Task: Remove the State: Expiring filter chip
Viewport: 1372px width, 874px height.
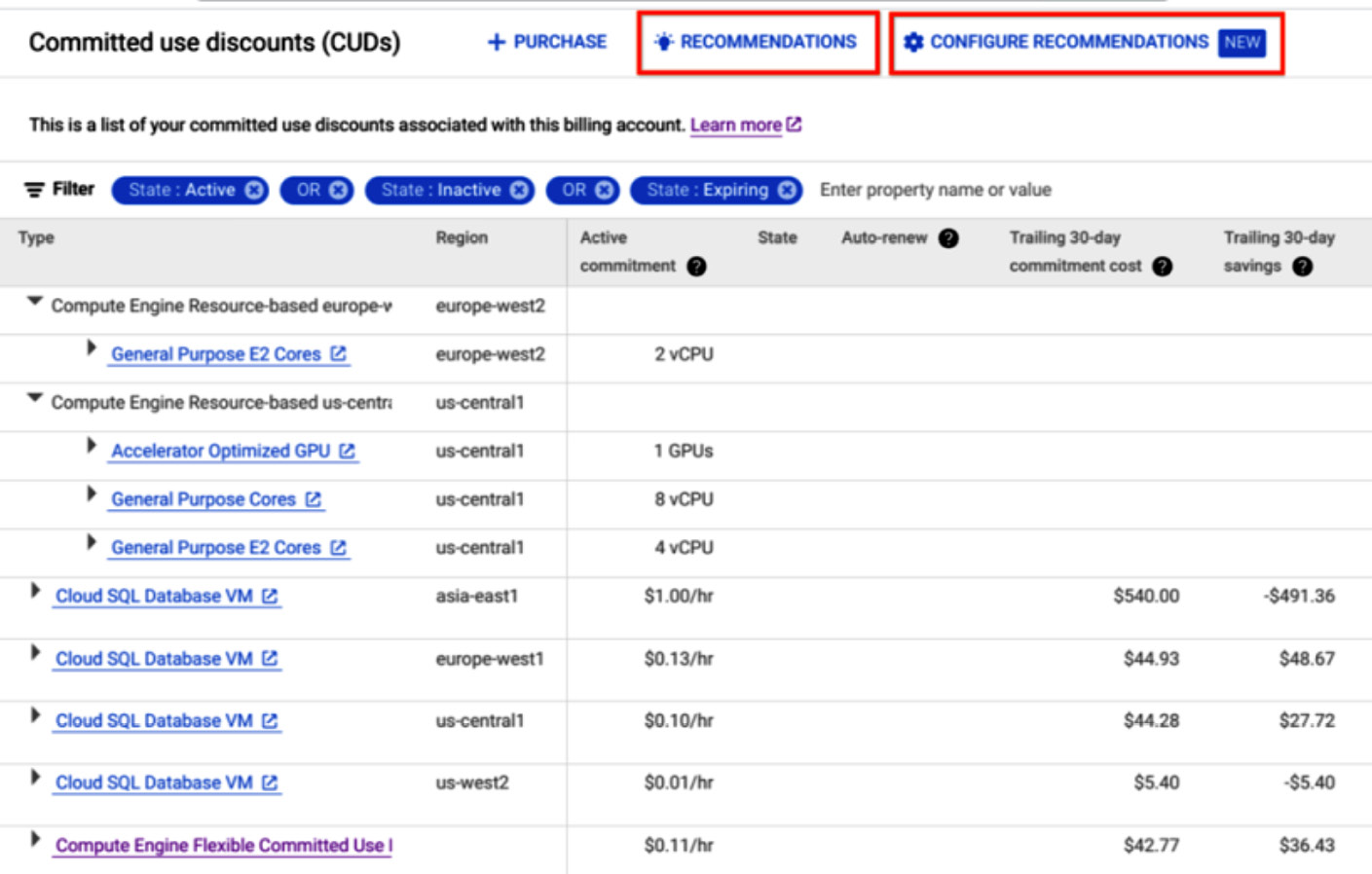Action: [787, 190]
